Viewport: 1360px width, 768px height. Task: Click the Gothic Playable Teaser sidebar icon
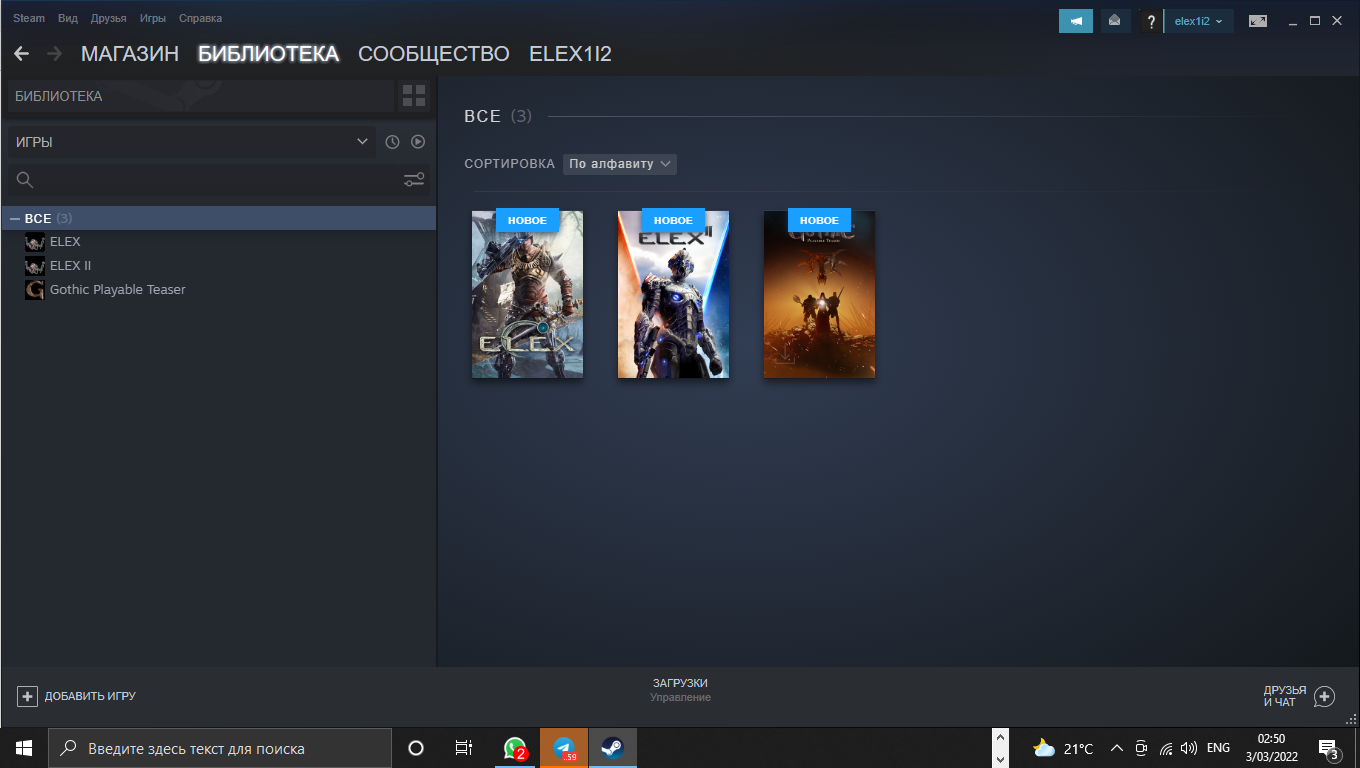tap(35, 290)
